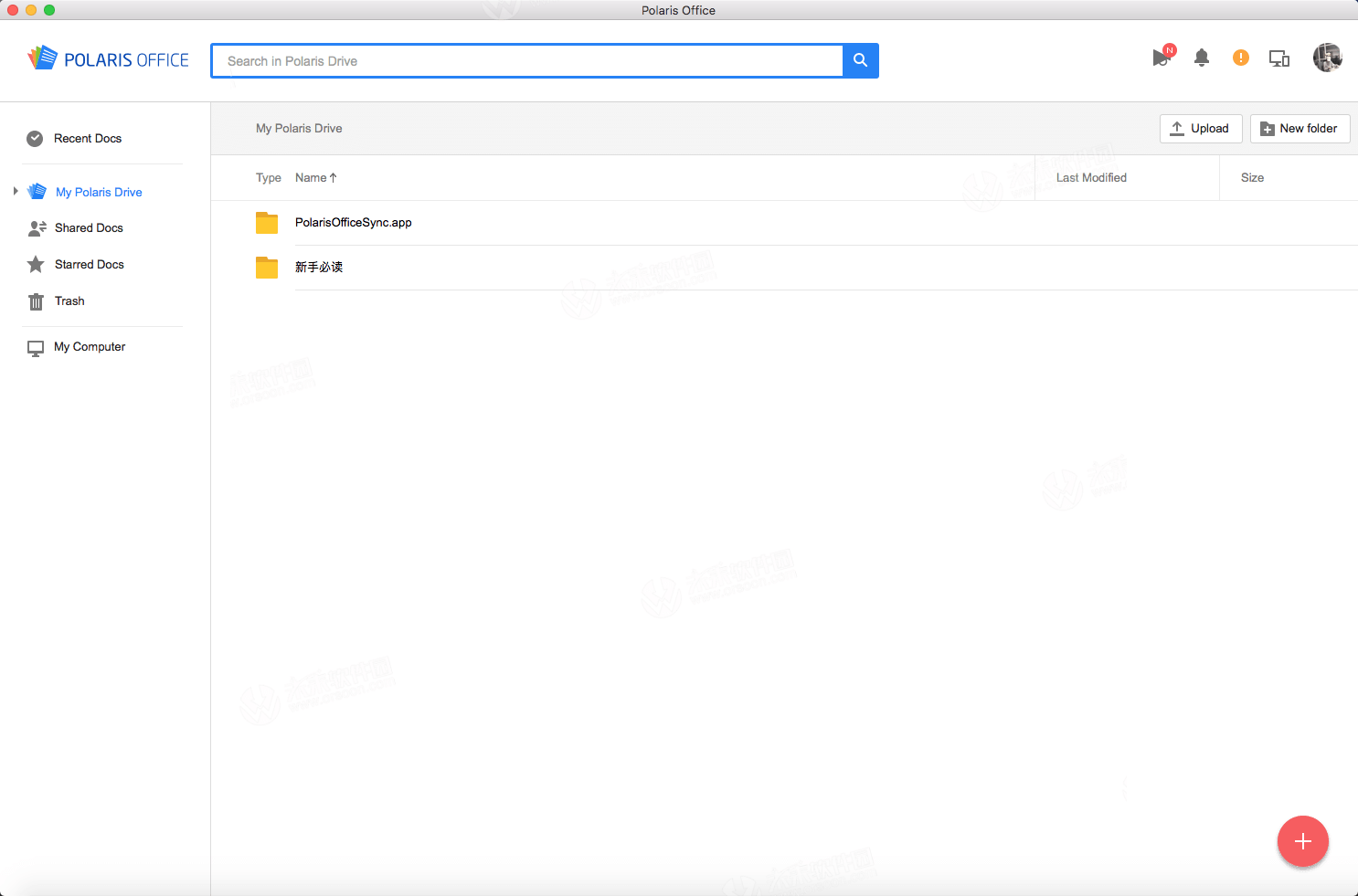Click the Polaris Office logo
Screen dimensions: 1358x896
[108, 59]
